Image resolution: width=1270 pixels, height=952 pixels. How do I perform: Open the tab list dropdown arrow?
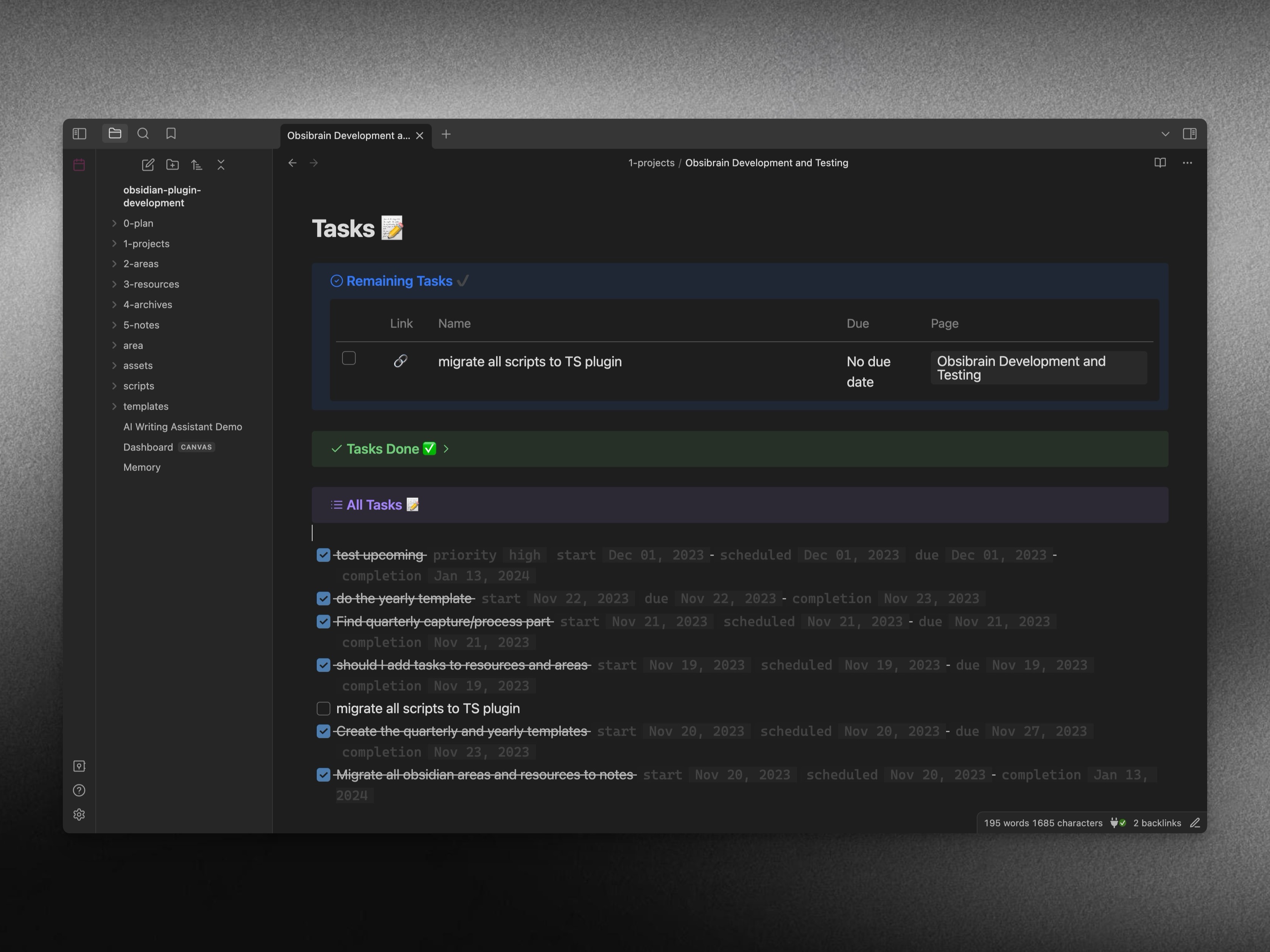coord(1165,134)
